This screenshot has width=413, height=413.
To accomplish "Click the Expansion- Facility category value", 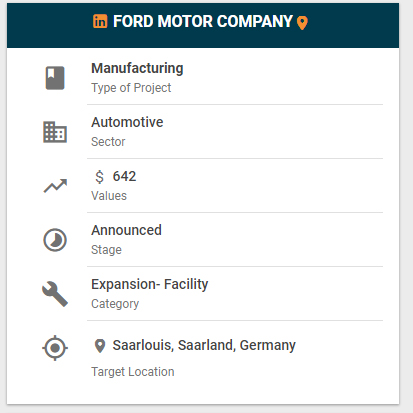I will 150,284.
